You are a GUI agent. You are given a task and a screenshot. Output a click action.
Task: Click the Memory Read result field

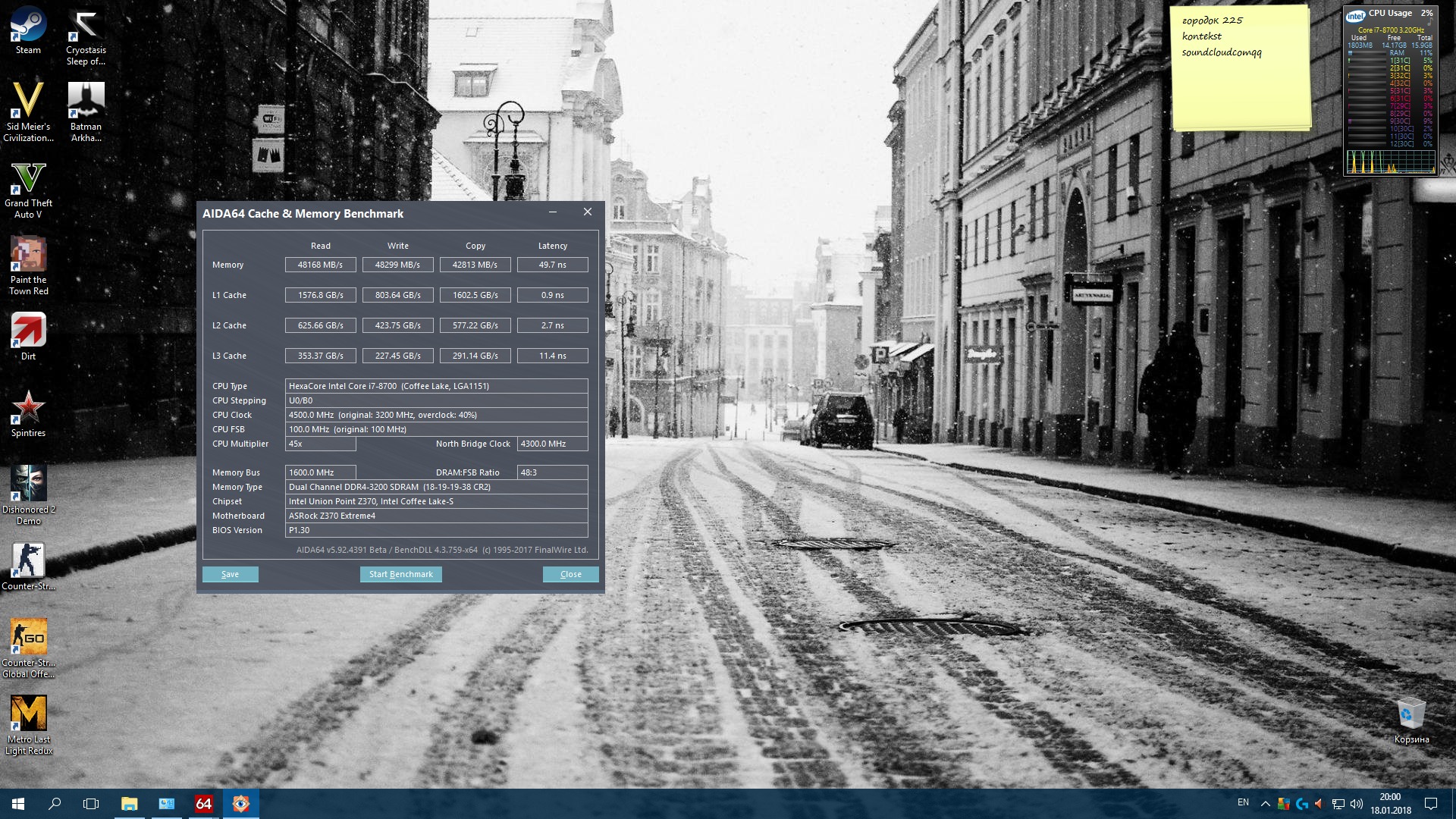320,265
